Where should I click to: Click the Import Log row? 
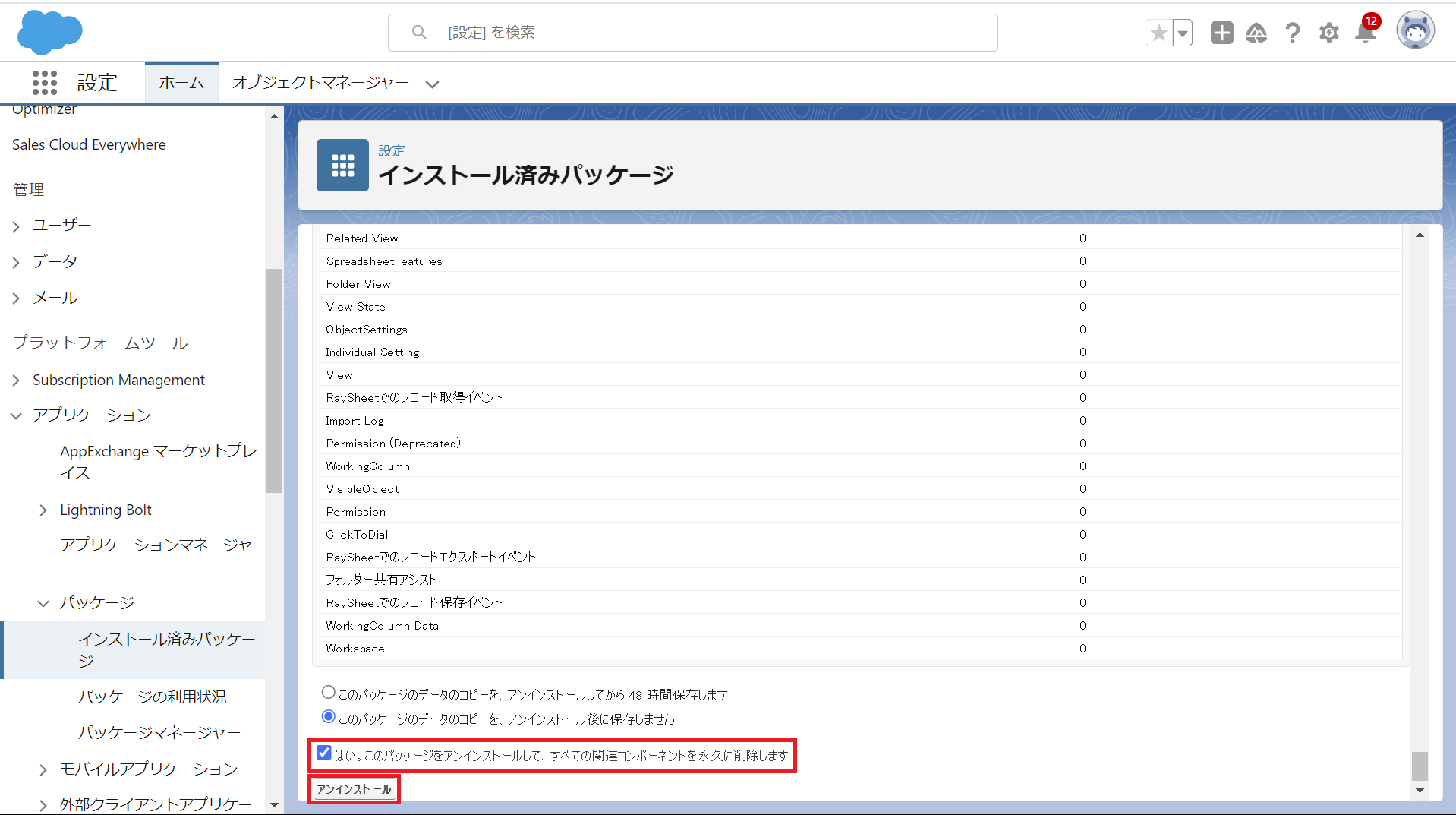coord(860,420)
